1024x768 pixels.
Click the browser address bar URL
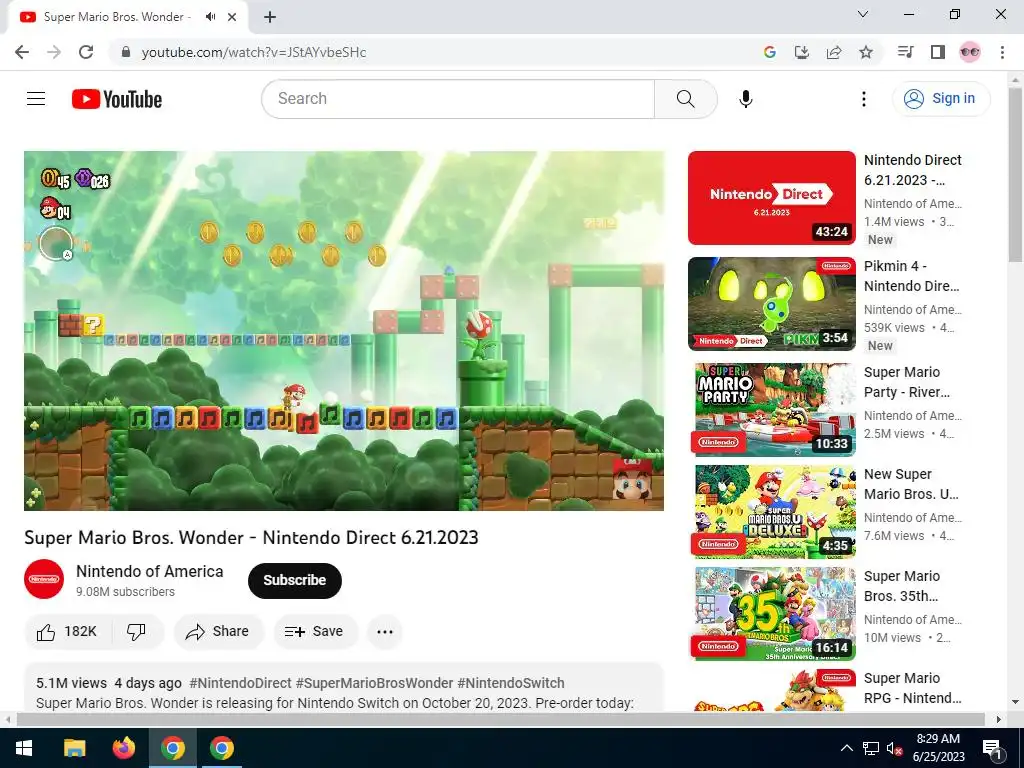click(254, 52)
